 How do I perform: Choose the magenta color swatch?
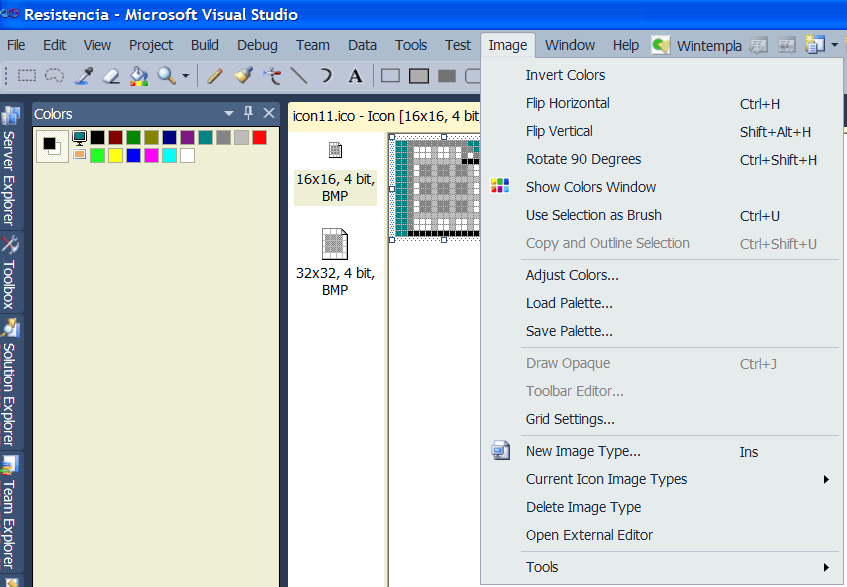click(151, 156)
